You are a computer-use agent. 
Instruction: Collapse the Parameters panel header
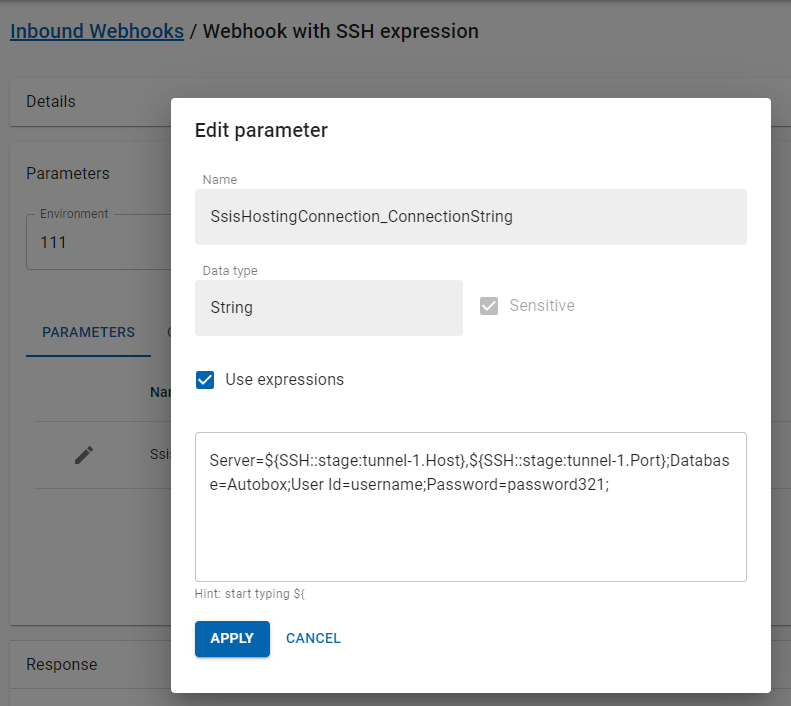click(90, 173)
